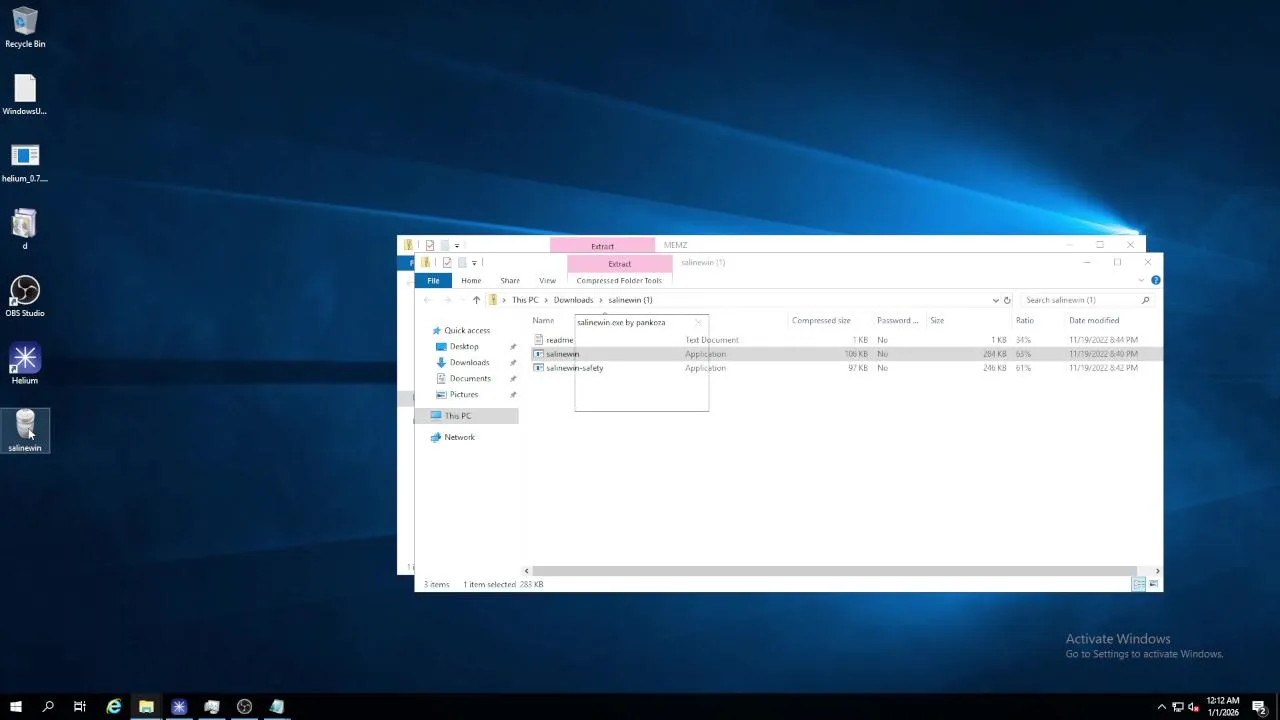Open Customize Quick Access Toolbar dropdown in salinewin (1)

(474, 262)
